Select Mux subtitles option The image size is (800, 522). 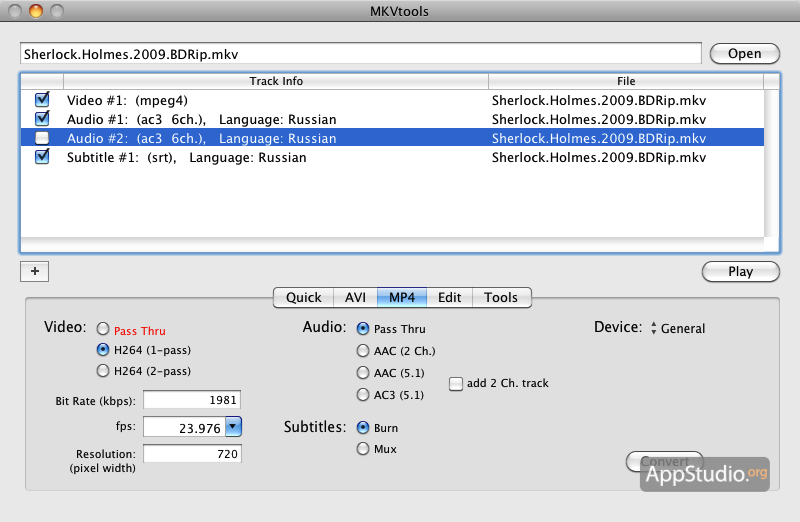click(x=363, y=449)
